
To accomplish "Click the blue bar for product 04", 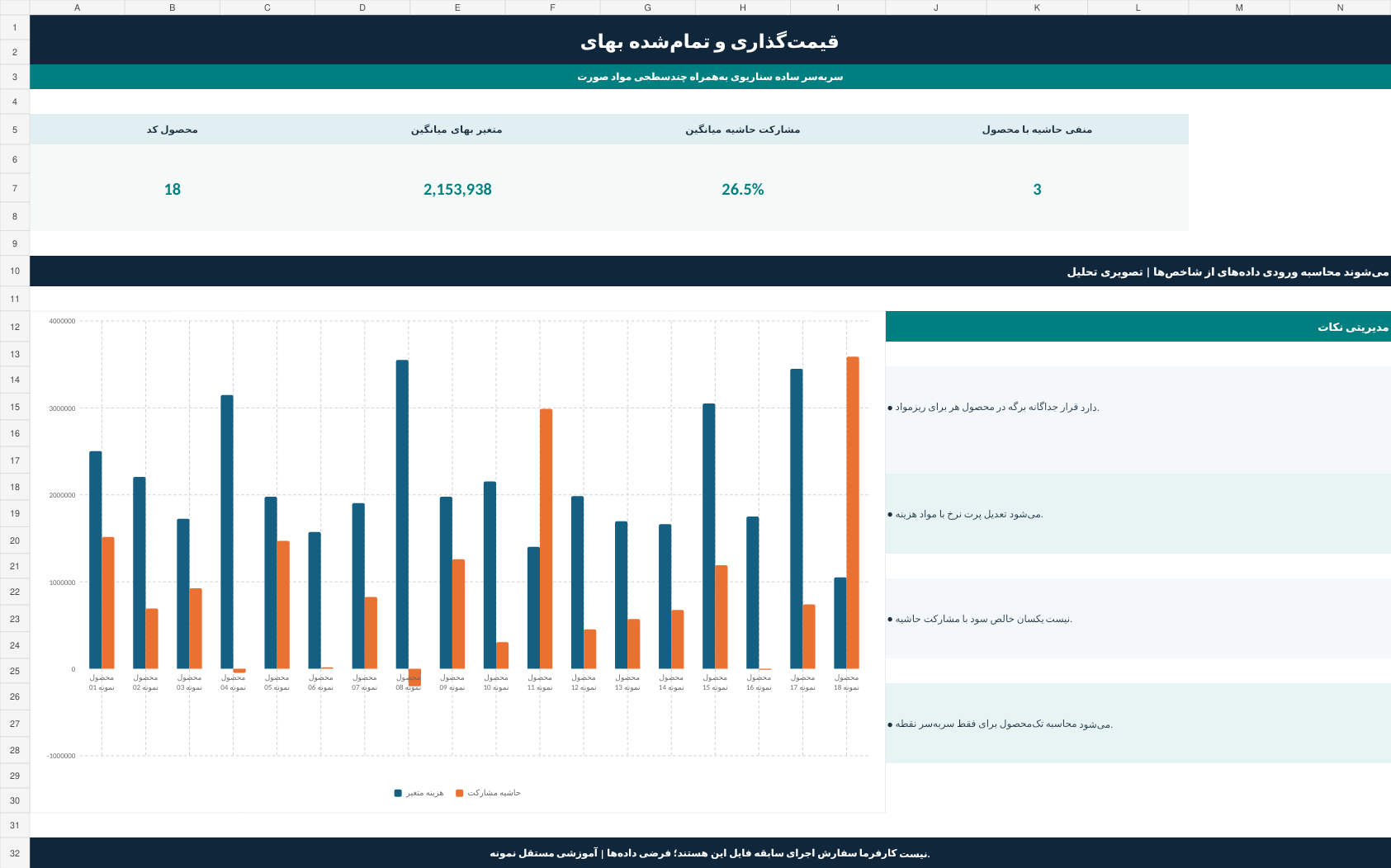I will coord(227,532).
